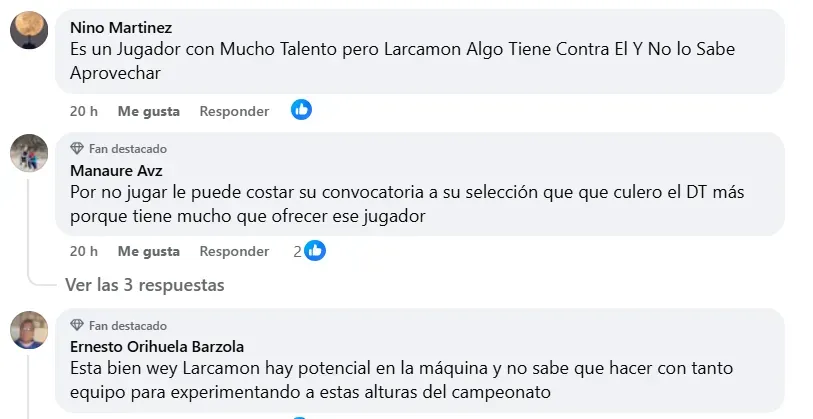Open Manaure Avz's profile picture
This screenshot has height=419, width=813.
(x=29, y=153)
